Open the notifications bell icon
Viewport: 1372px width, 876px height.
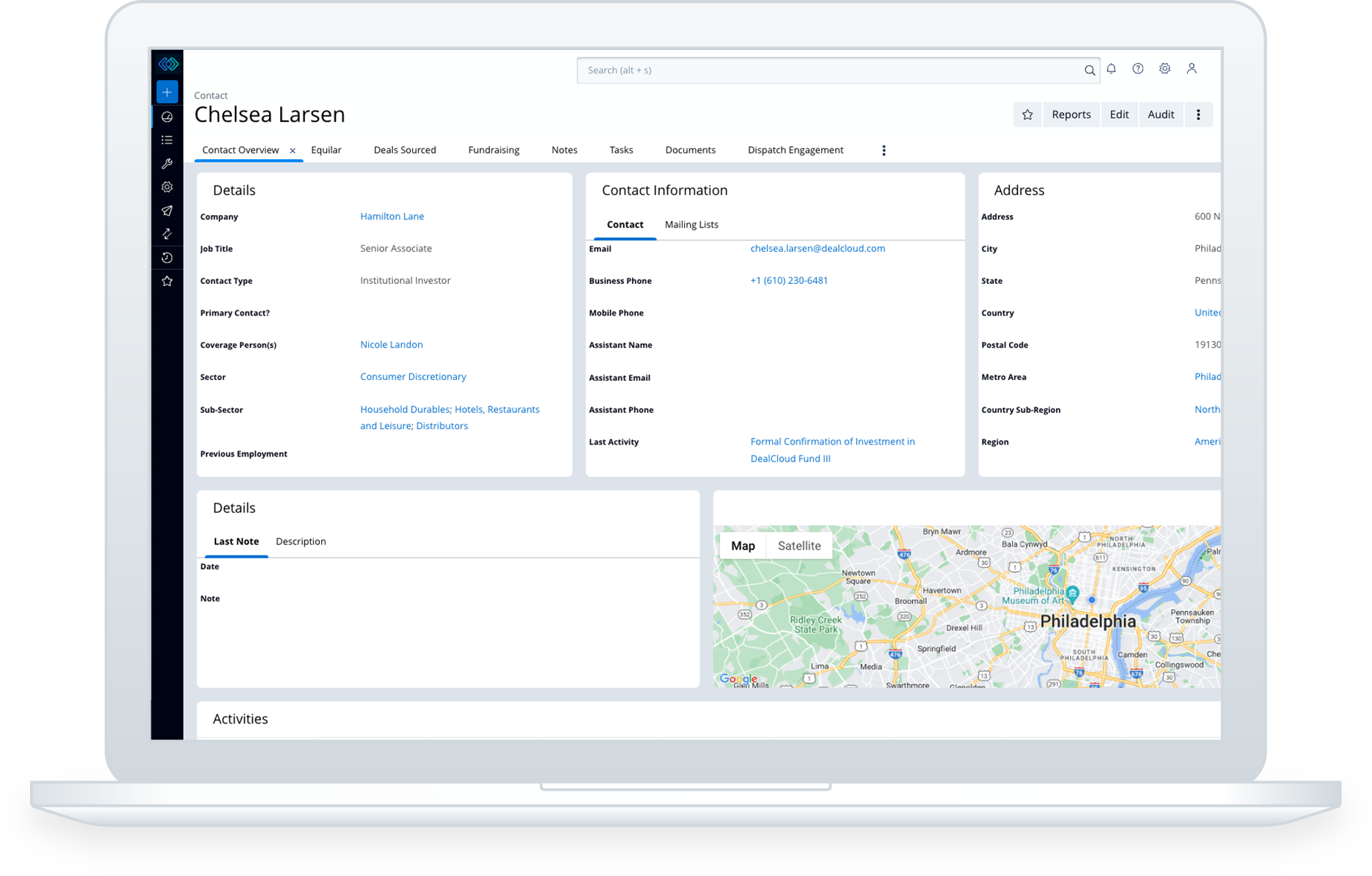point(1111,68)
